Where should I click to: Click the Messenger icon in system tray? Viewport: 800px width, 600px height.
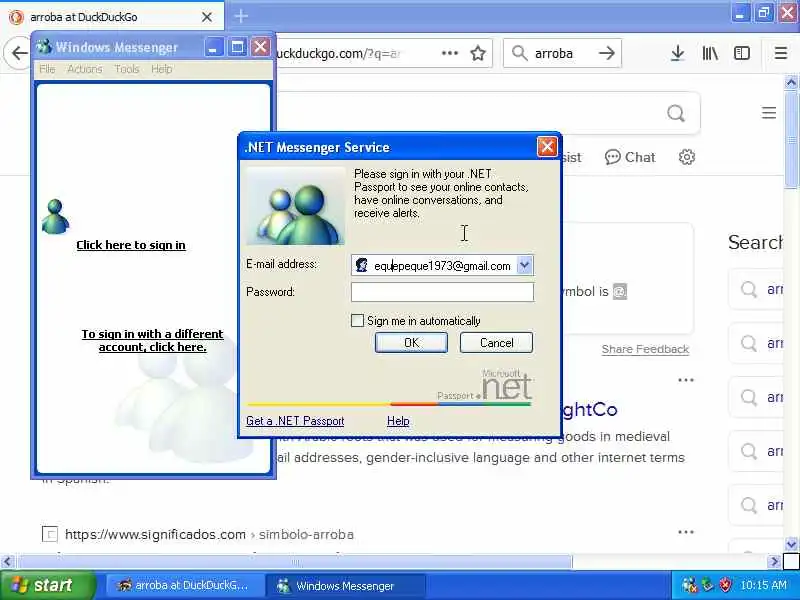pyautogui.click(x=689, y=585)
